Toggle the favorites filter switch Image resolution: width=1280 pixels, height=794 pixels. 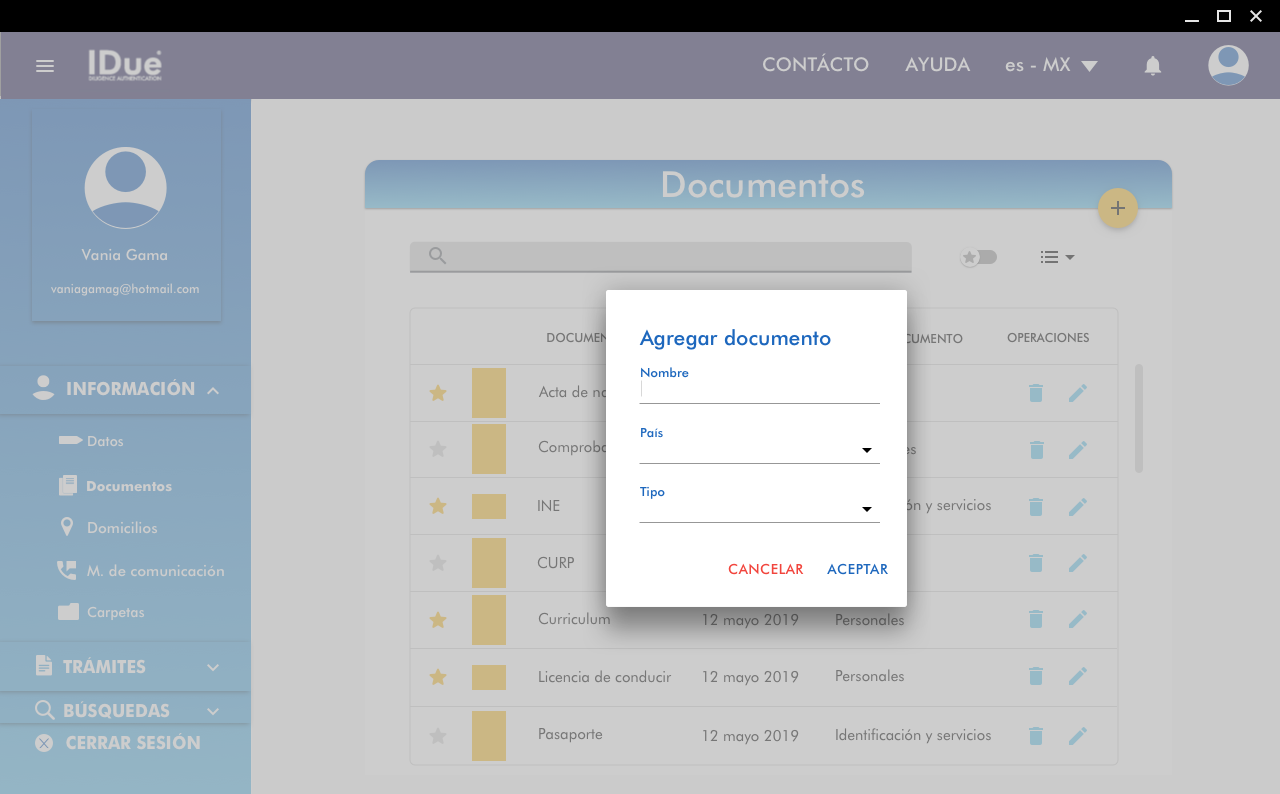pos(978,257)
